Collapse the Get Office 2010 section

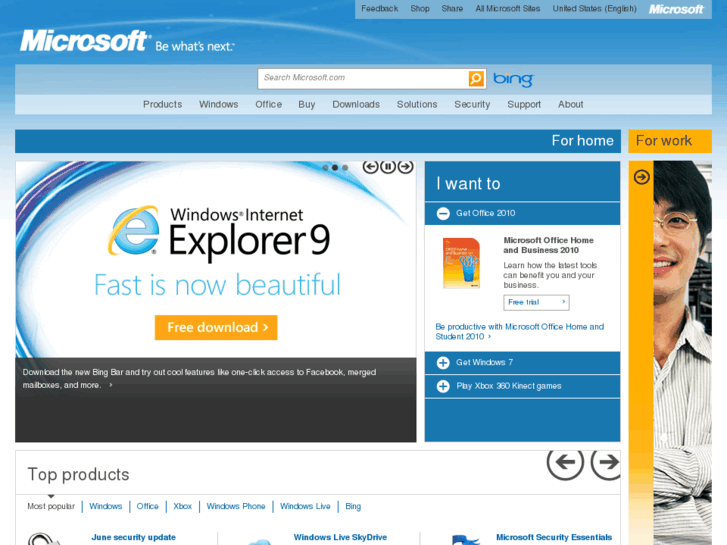click(x=443, y=213)
